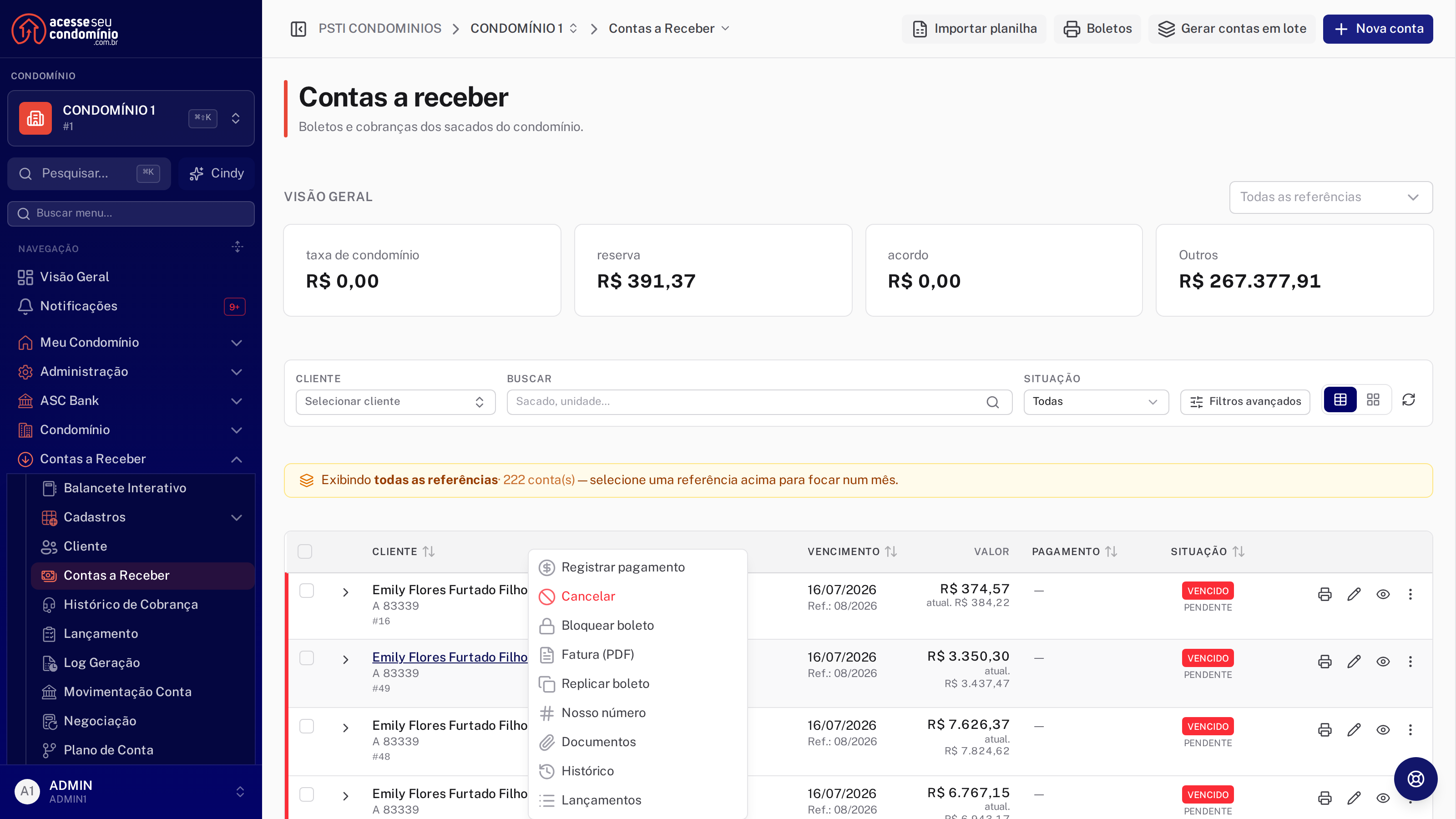View details of R$ 3.350,30 account
The width and height of the screenshot is (1456, 819).
(x=1383, y=661)
